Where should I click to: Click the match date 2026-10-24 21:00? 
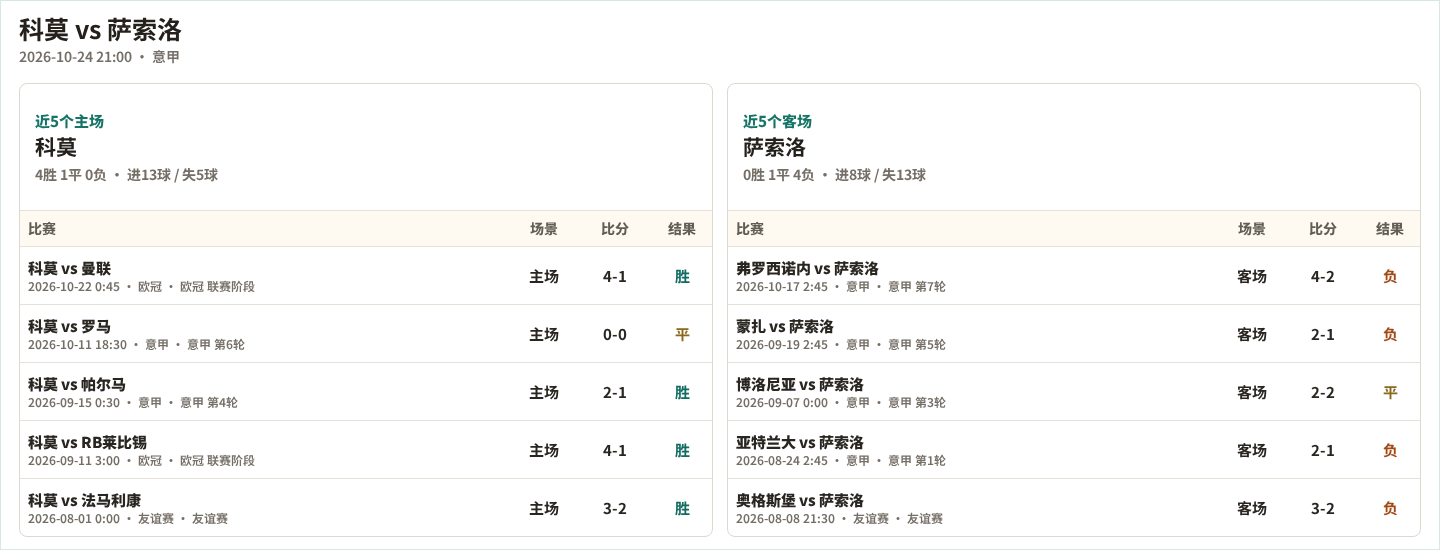(x=75, y=57)
